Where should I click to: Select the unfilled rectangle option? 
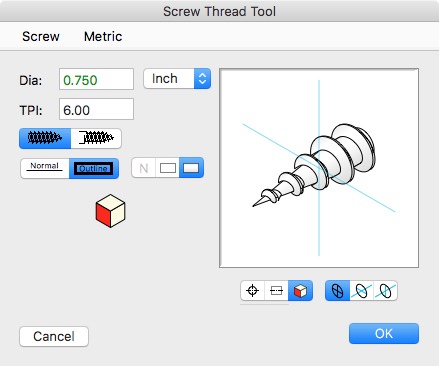coord(167,168)
